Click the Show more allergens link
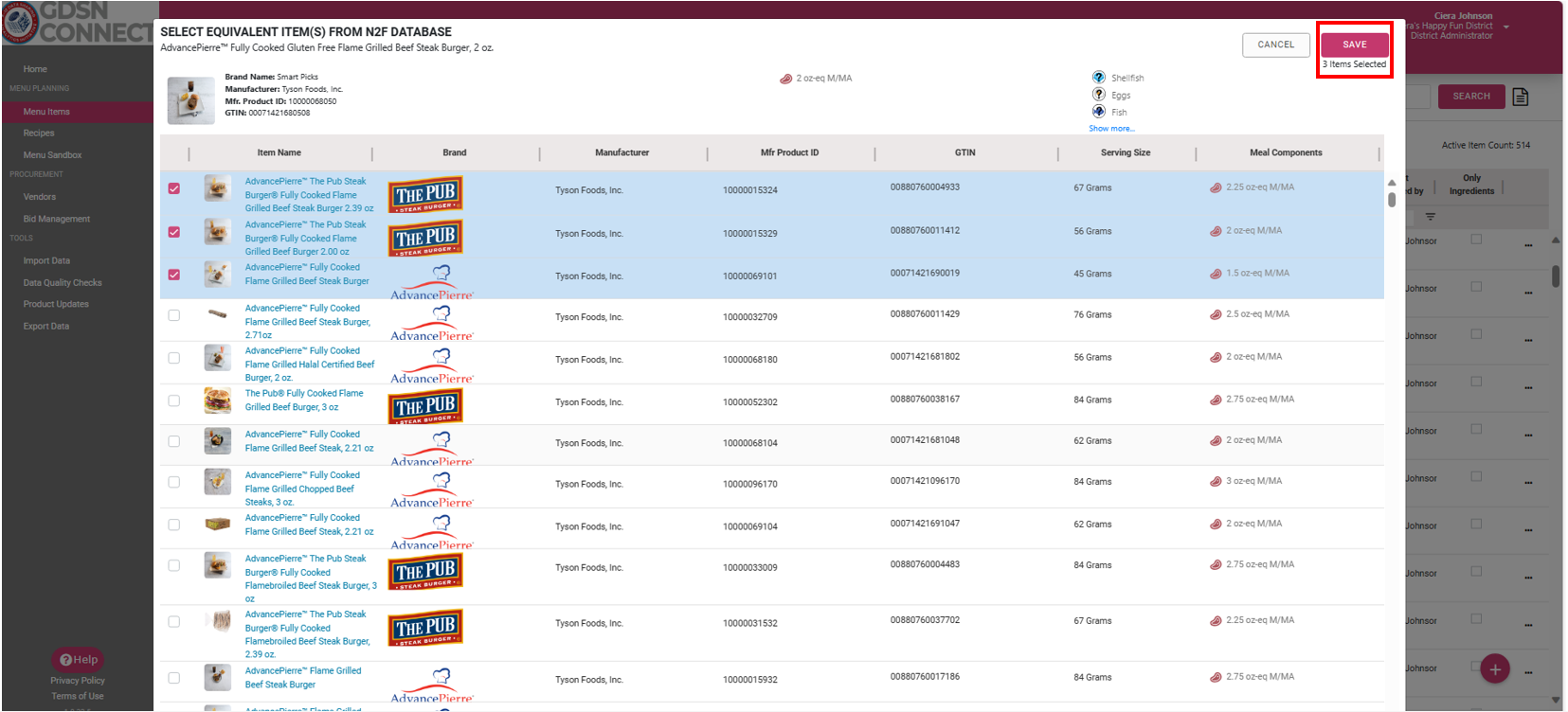 click(x=1111, y=129)
